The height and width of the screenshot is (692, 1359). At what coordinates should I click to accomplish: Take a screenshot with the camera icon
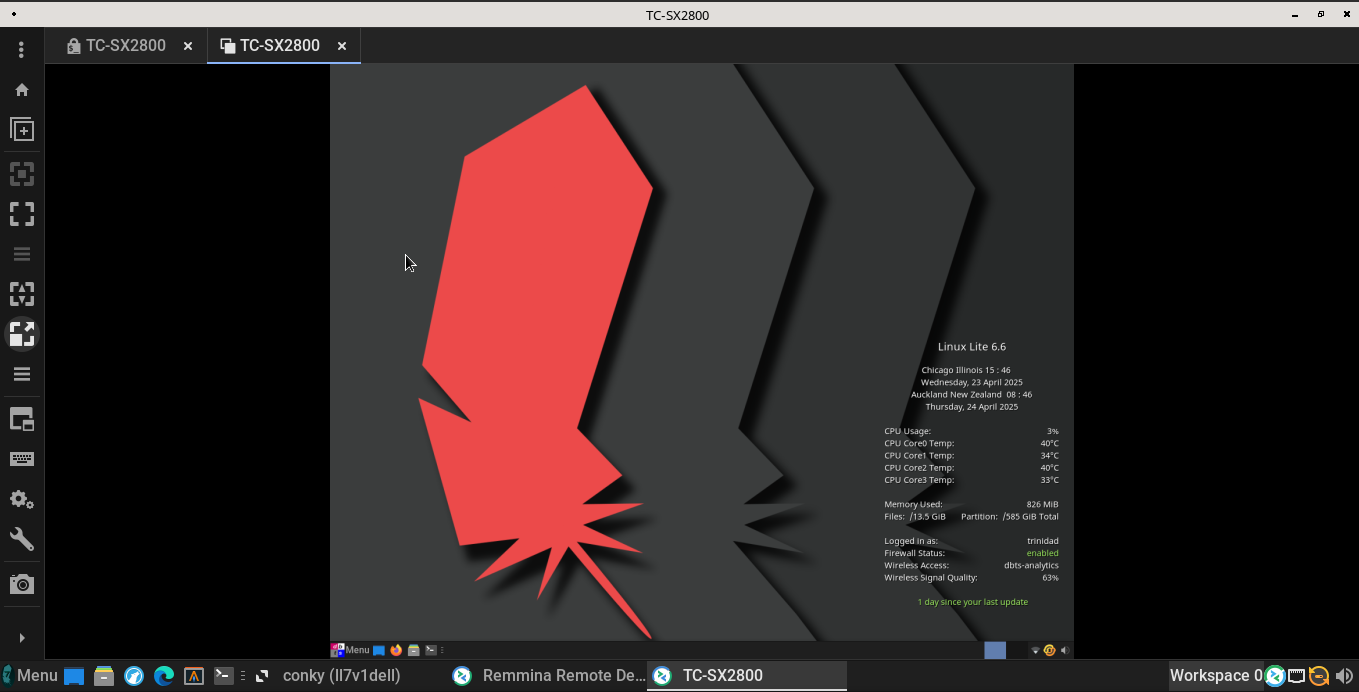click(x=22, y=584)
